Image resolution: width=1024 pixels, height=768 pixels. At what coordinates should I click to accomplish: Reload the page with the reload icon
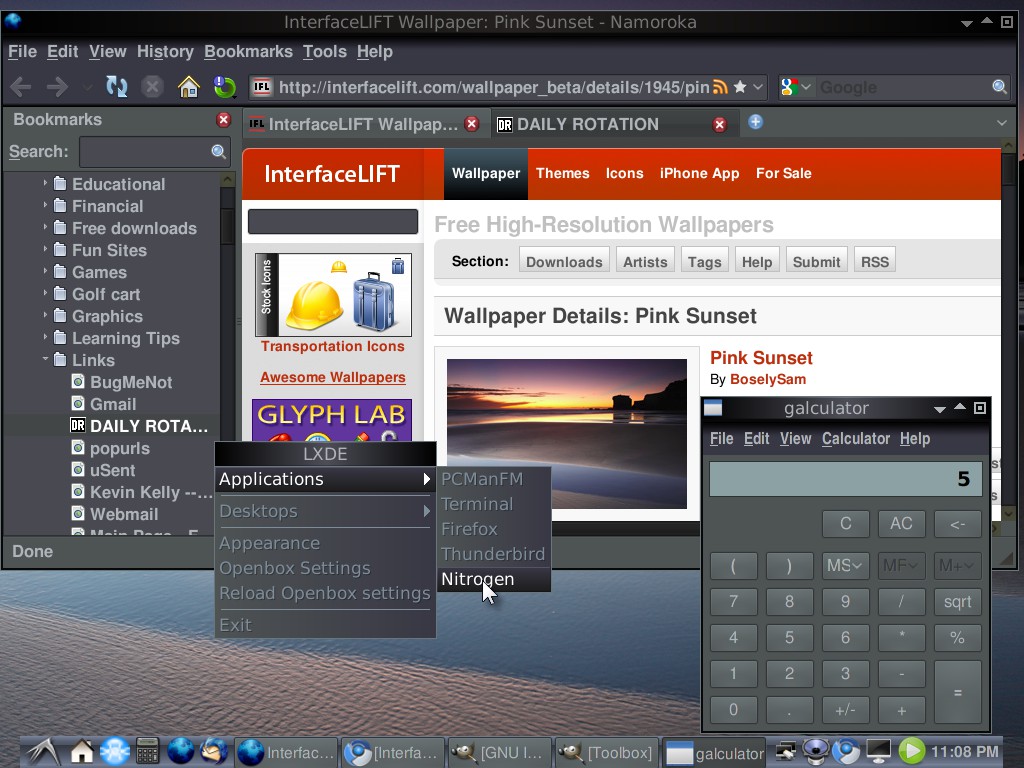[116, 87]
